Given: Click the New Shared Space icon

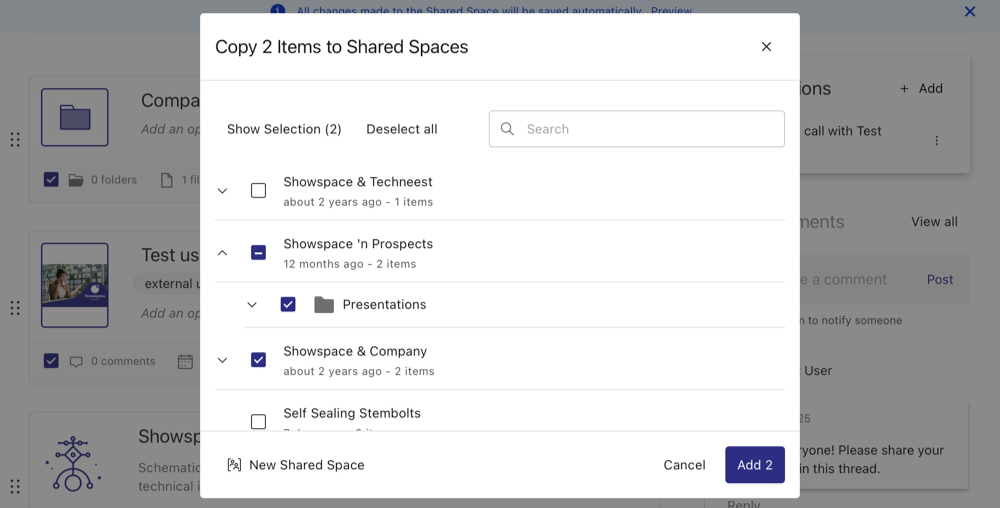Looking at the screenshot, I should pos(234,465).
